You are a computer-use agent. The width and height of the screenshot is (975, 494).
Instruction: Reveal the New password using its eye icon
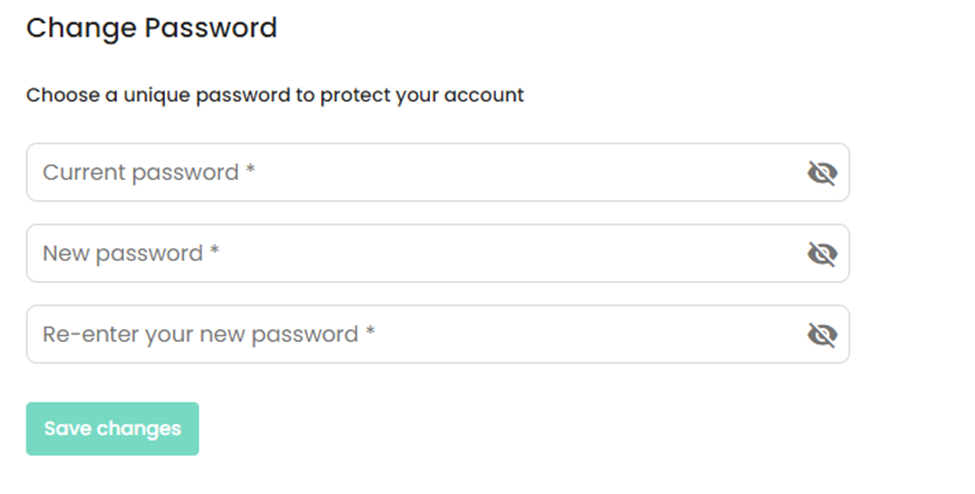821,255
